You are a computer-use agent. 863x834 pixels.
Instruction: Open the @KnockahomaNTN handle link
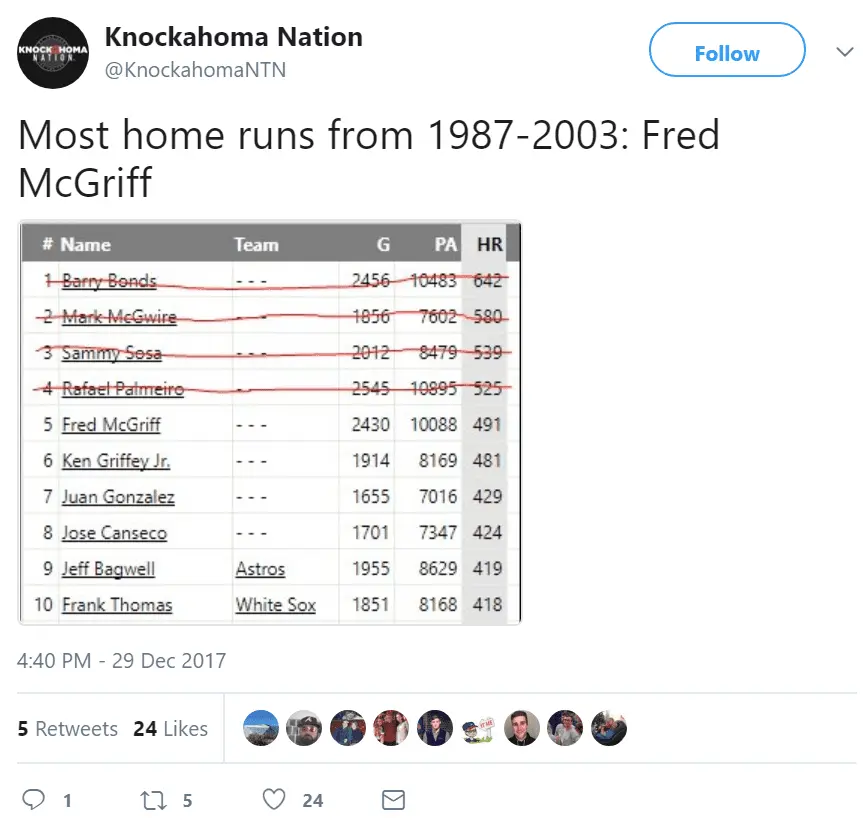[195, 70]
